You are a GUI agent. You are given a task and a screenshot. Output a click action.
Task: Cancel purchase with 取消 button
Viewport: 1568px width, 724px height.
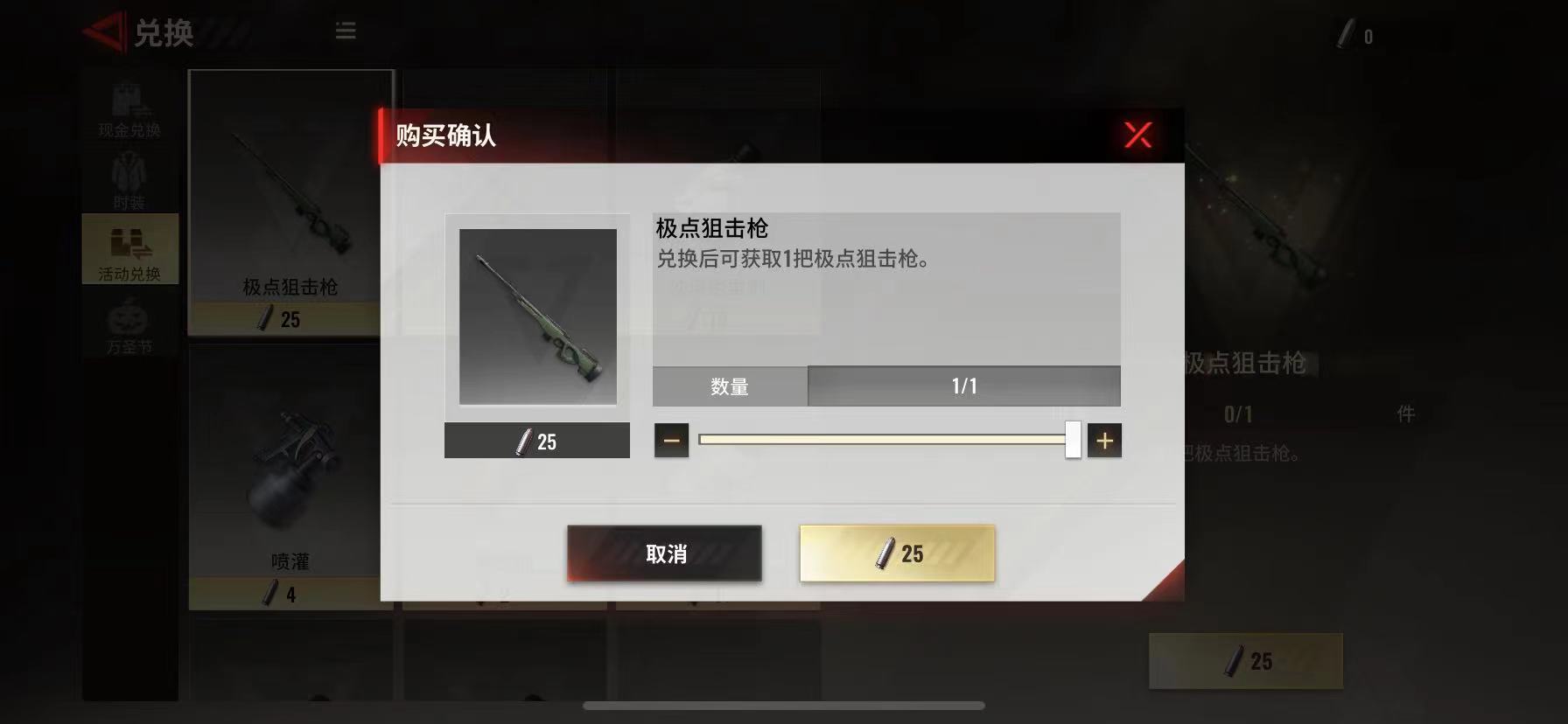(664, 553)
